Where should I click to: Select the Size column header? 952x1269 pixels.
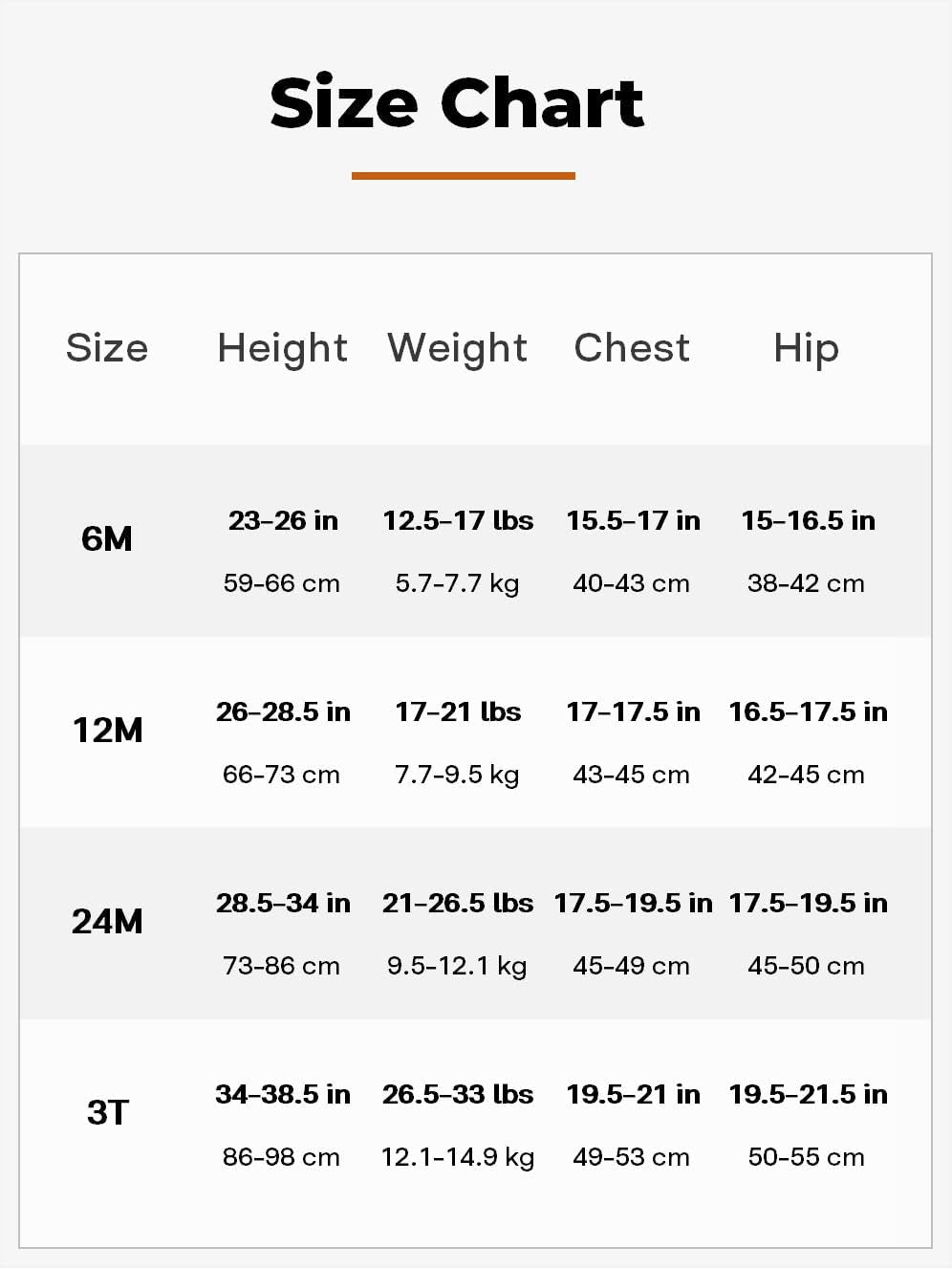tap(107, 348)
